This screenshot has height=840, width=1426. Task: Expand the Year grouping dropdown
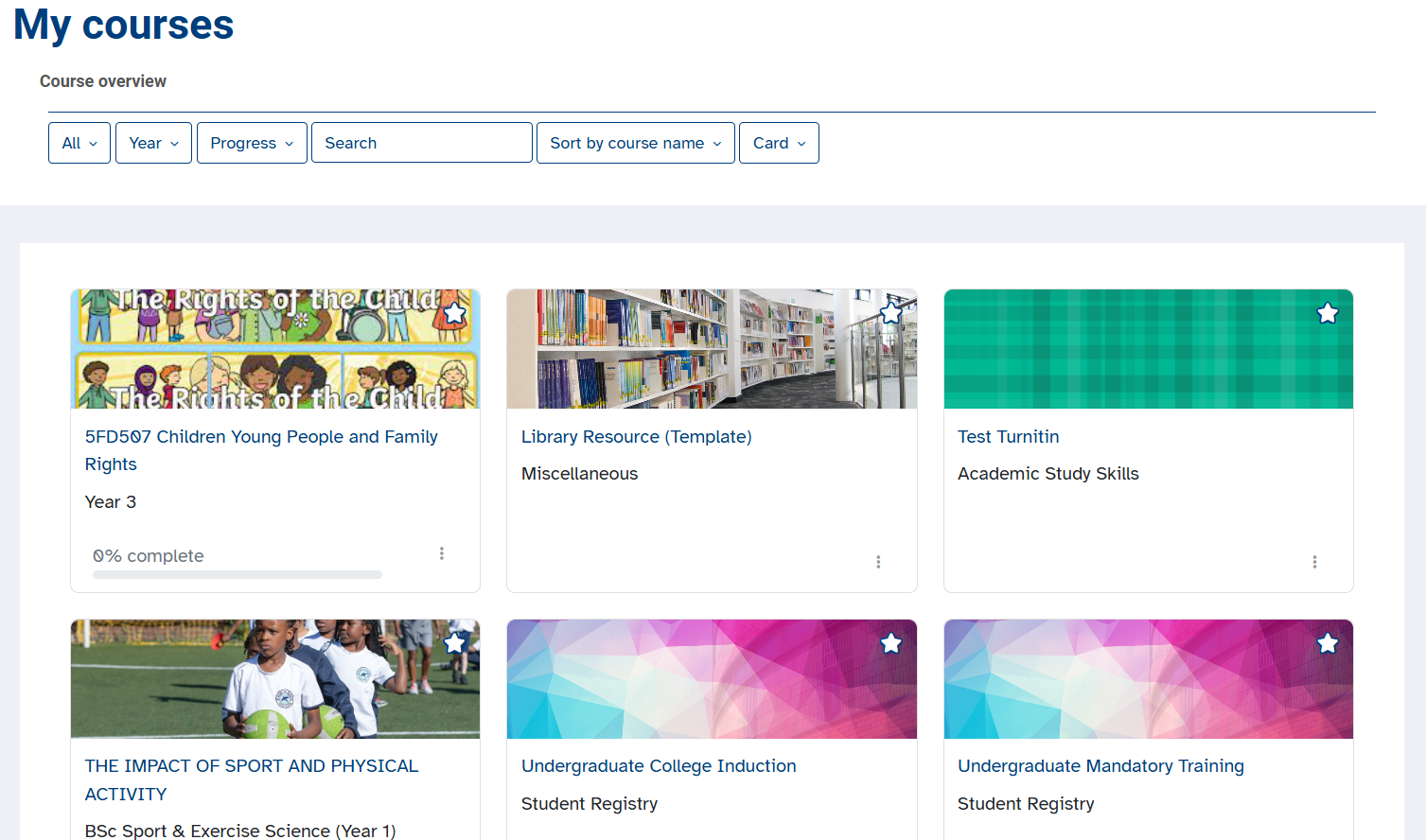(153, 142)
